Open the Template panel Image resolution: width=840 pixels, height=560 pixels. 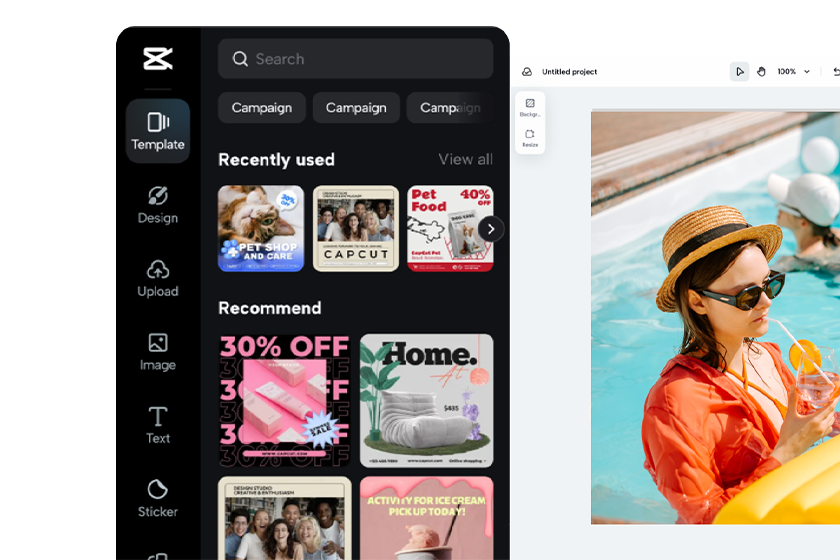click(158, 131)
